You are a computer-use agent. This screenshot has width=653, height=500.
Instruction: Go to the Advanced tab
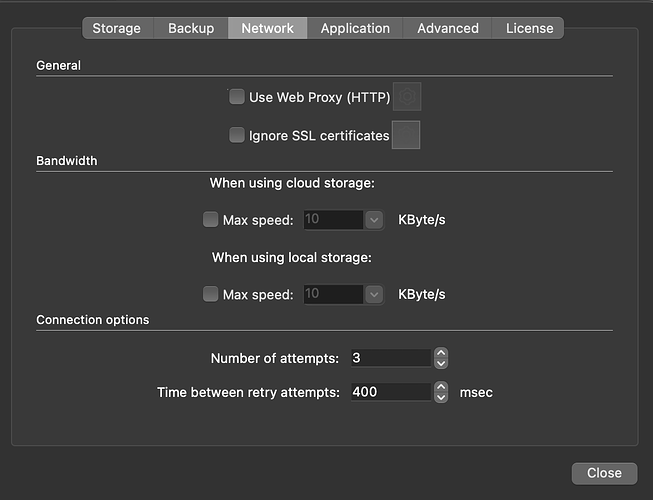point(447,28)
